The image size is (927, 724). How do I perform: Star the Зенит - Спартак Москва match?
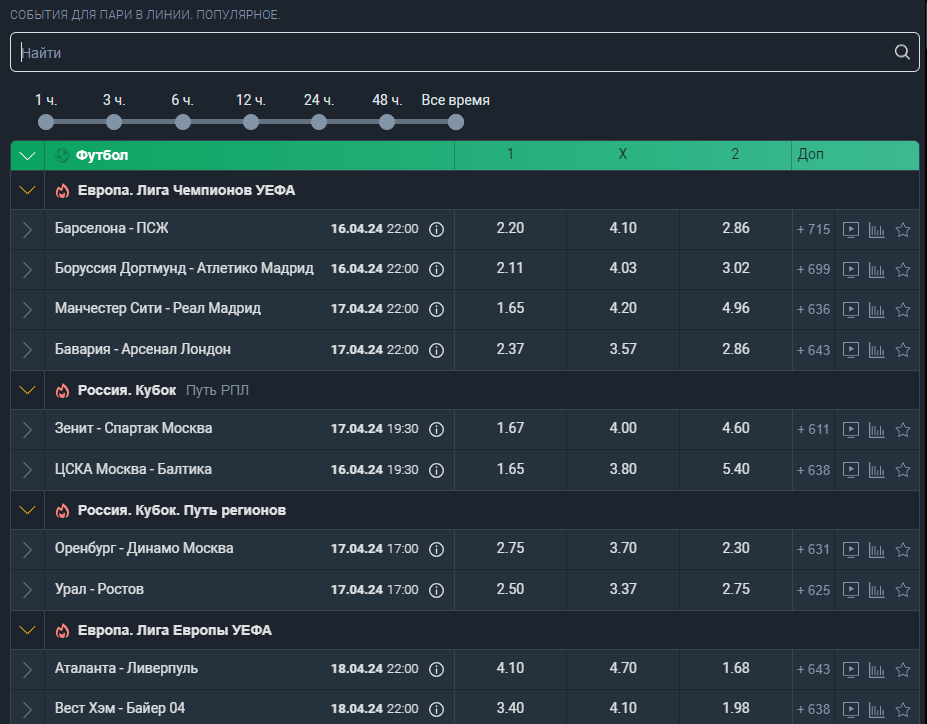click(x=903, y=429)
